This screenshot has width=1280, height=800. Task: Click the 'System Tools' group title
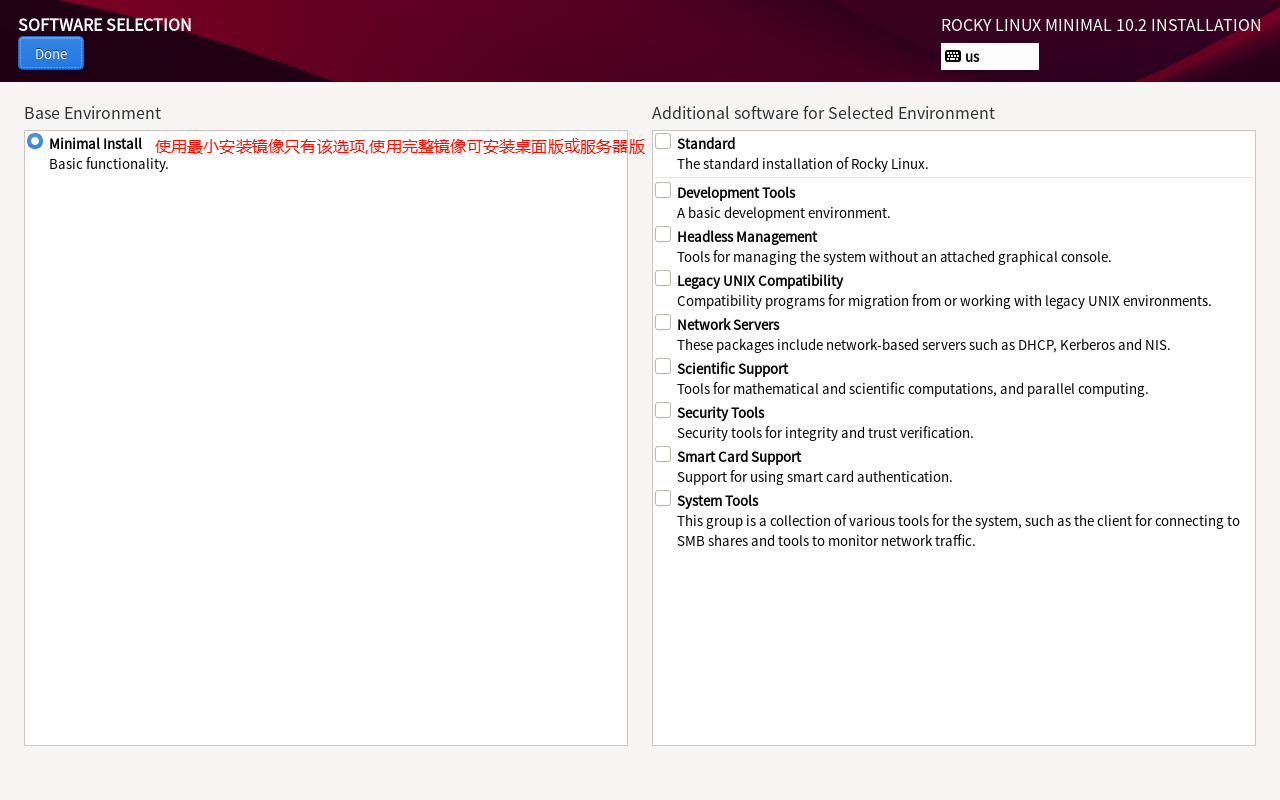[x=718, y=501]
